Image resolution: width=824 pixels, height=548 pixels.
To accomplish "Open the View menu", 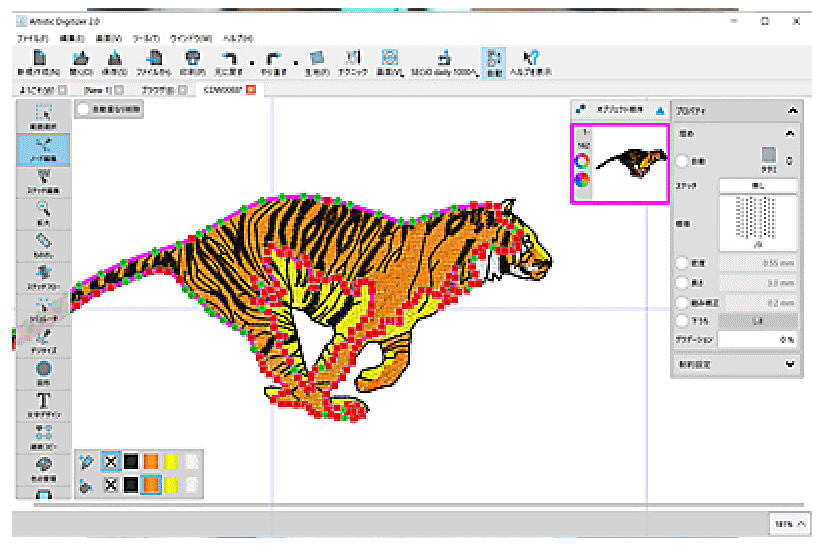I will [x=108, y=38].
